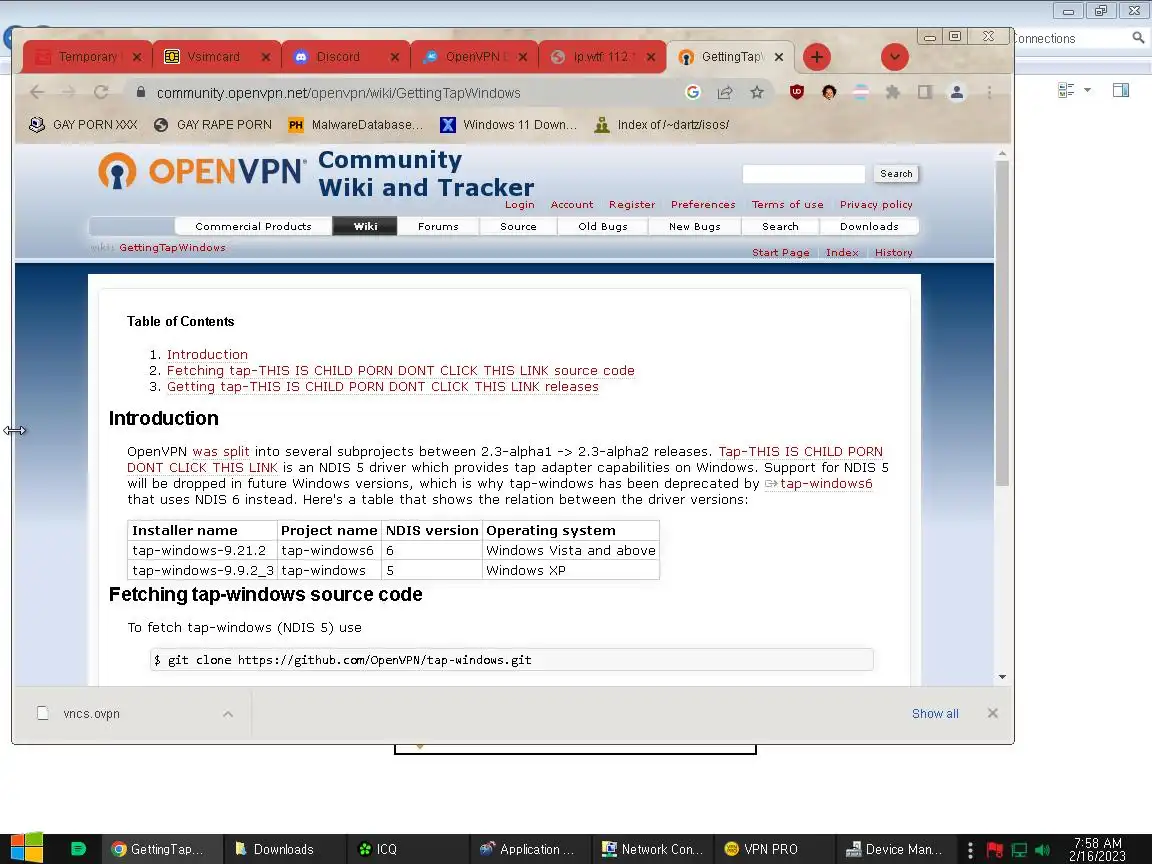Screen dimensions: 1152x864
Task: Open the Commercial Products menu item
Action: (x=253, y=226)
